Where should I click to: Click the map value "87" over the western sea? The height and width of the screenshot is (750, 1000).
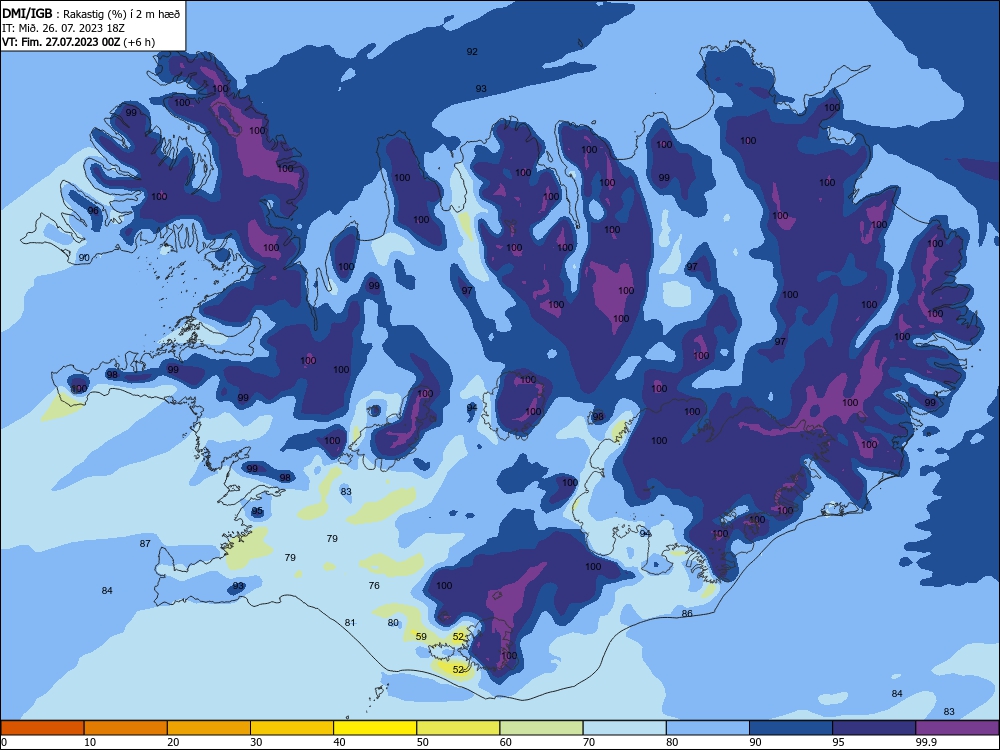point(145,543)
